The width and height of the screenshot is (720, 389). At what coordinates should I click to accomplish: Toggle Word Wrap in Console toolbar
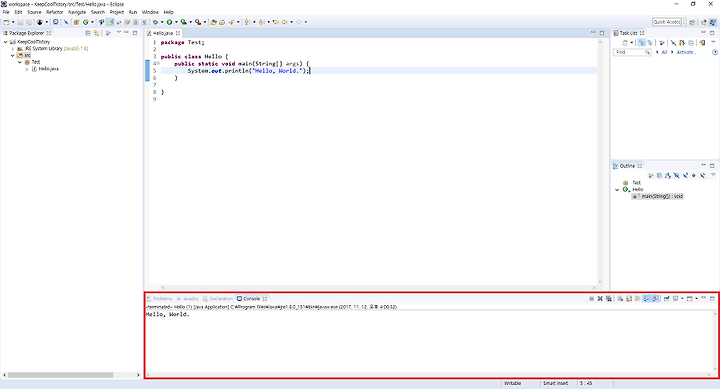coord(637,299)
